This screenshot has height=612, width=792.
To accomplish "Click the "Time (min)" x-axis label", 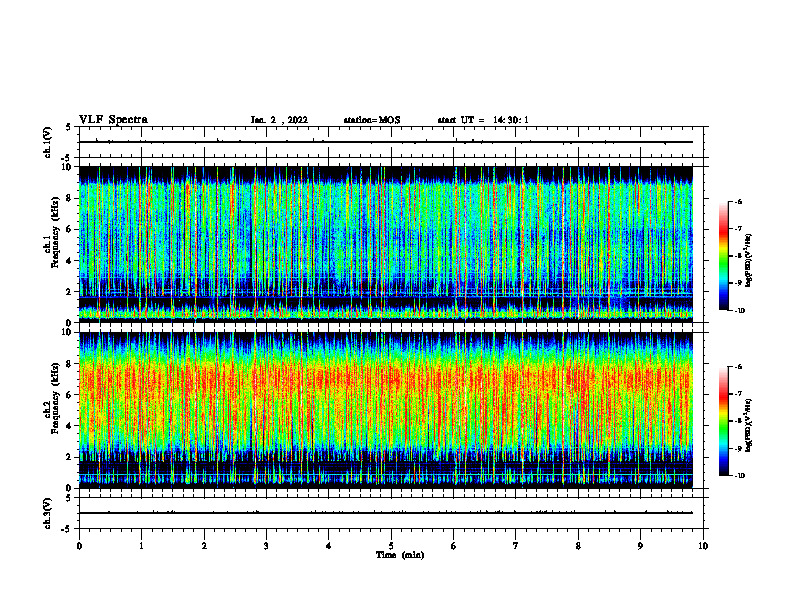I will pyautogui.click(x=400, y=555).
